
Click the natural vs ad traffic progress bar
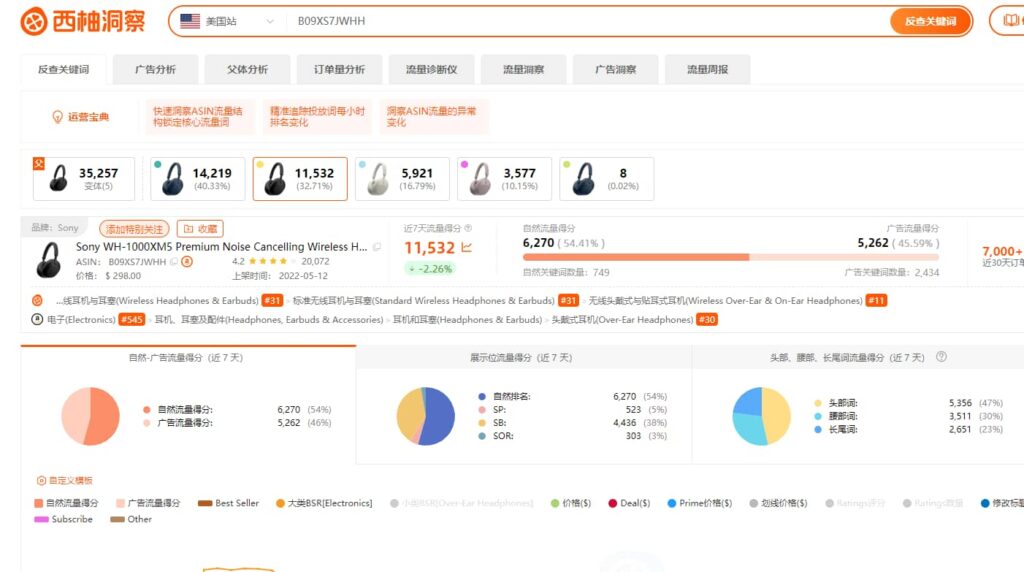(731, 257)
